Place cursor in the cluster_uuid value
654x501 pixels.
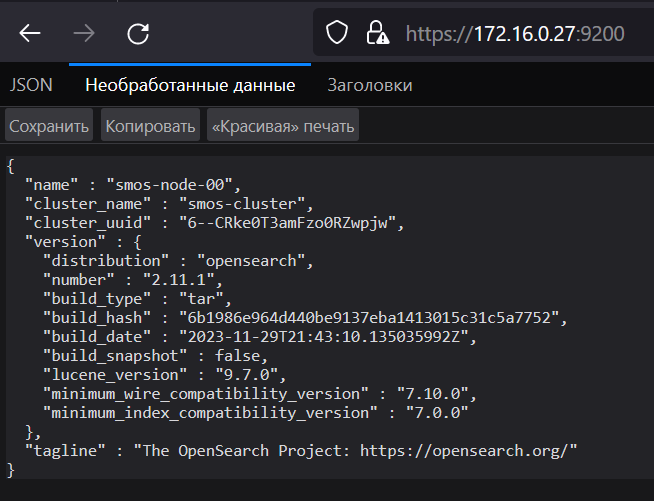point(290,222)
